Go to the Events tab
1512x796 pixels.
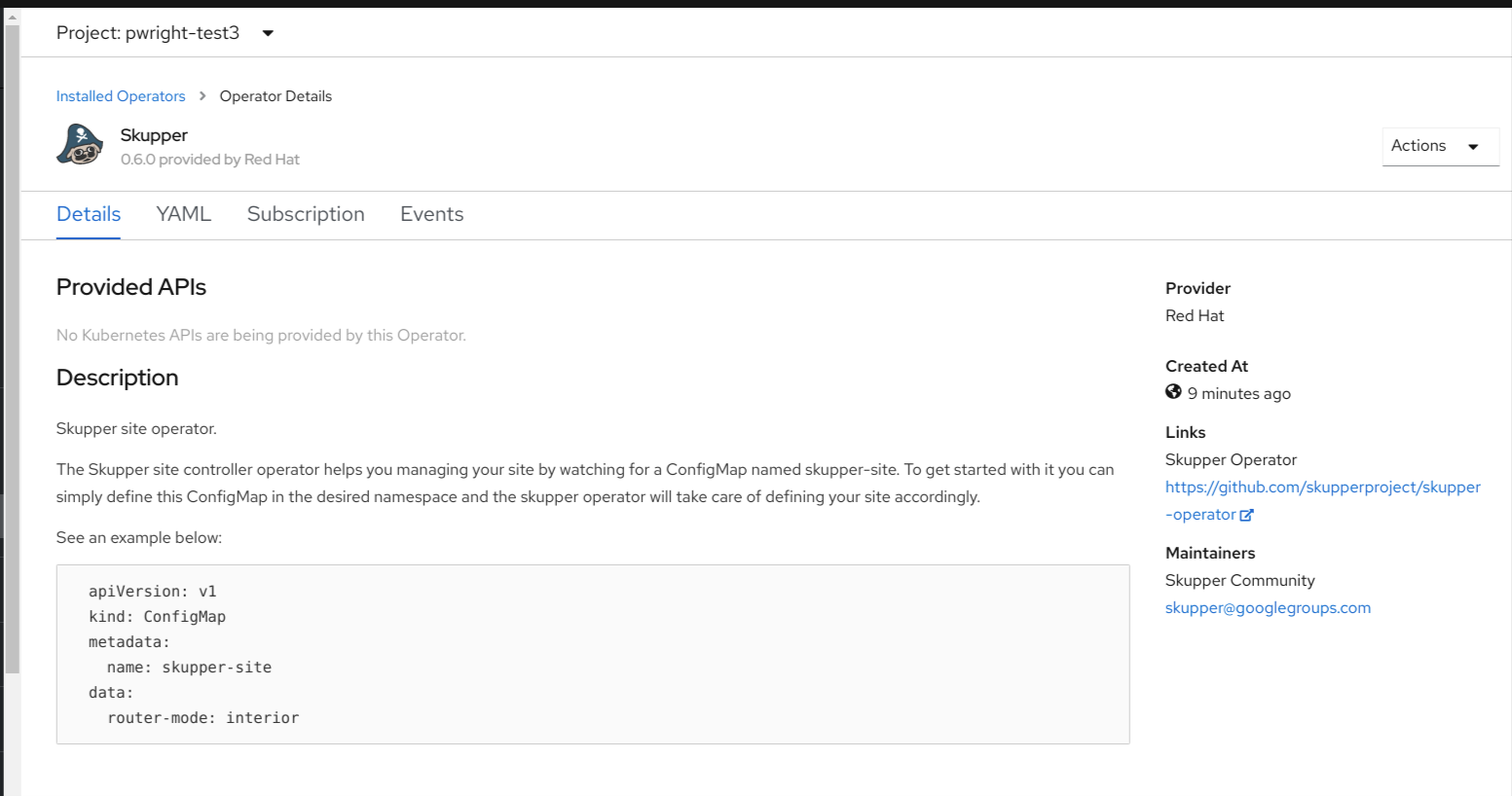(x=431, y=214)
